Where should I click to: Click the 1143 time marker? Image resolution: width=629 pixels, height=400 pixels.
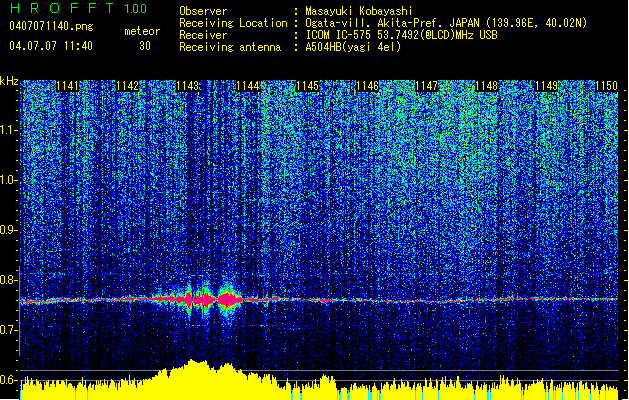[187, 86]
